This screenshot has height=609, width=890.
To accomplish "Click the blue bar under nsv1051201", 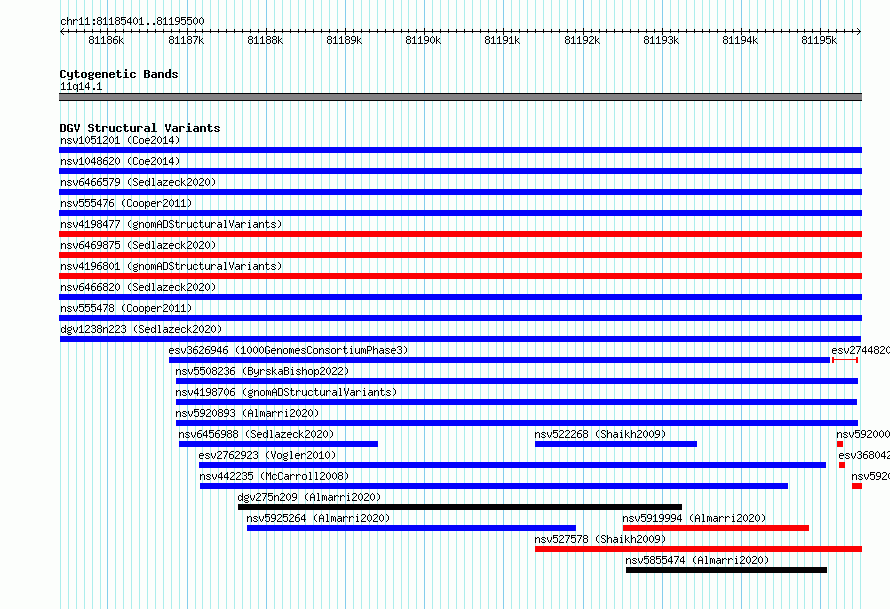I will pos(460,150).
